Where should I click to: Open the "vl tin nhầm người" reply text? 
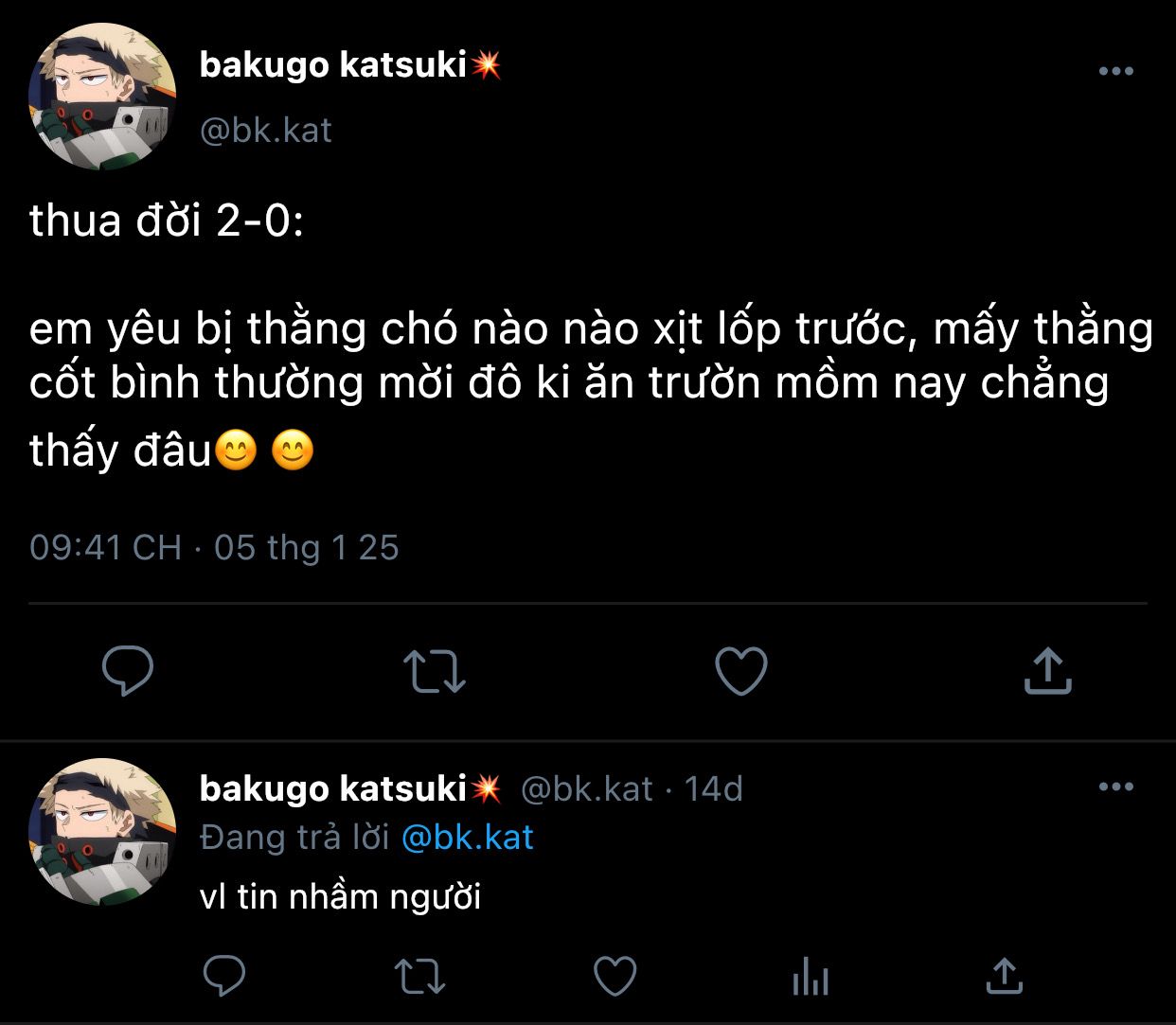coord(341,895)
